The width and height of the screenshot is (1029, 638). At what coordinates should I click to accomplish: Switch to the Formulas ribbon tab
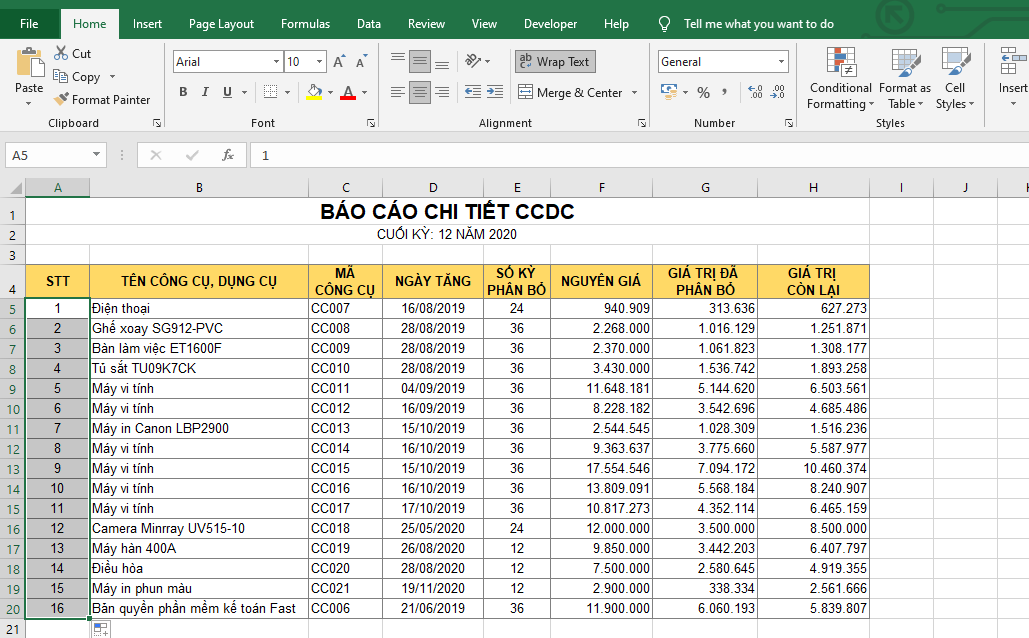305,24
